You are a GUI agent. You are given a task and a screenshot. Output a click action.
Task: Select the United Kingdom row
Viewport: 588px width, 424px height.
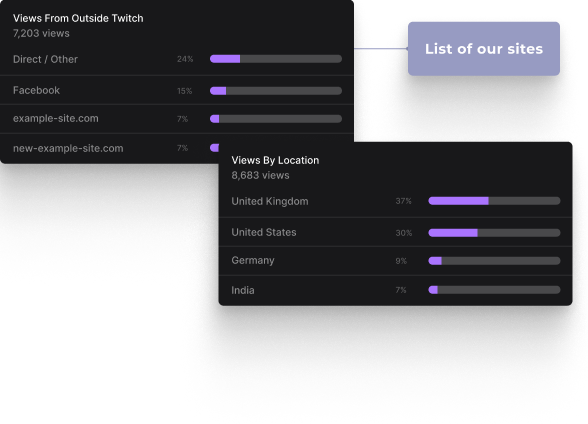[396, 201]
